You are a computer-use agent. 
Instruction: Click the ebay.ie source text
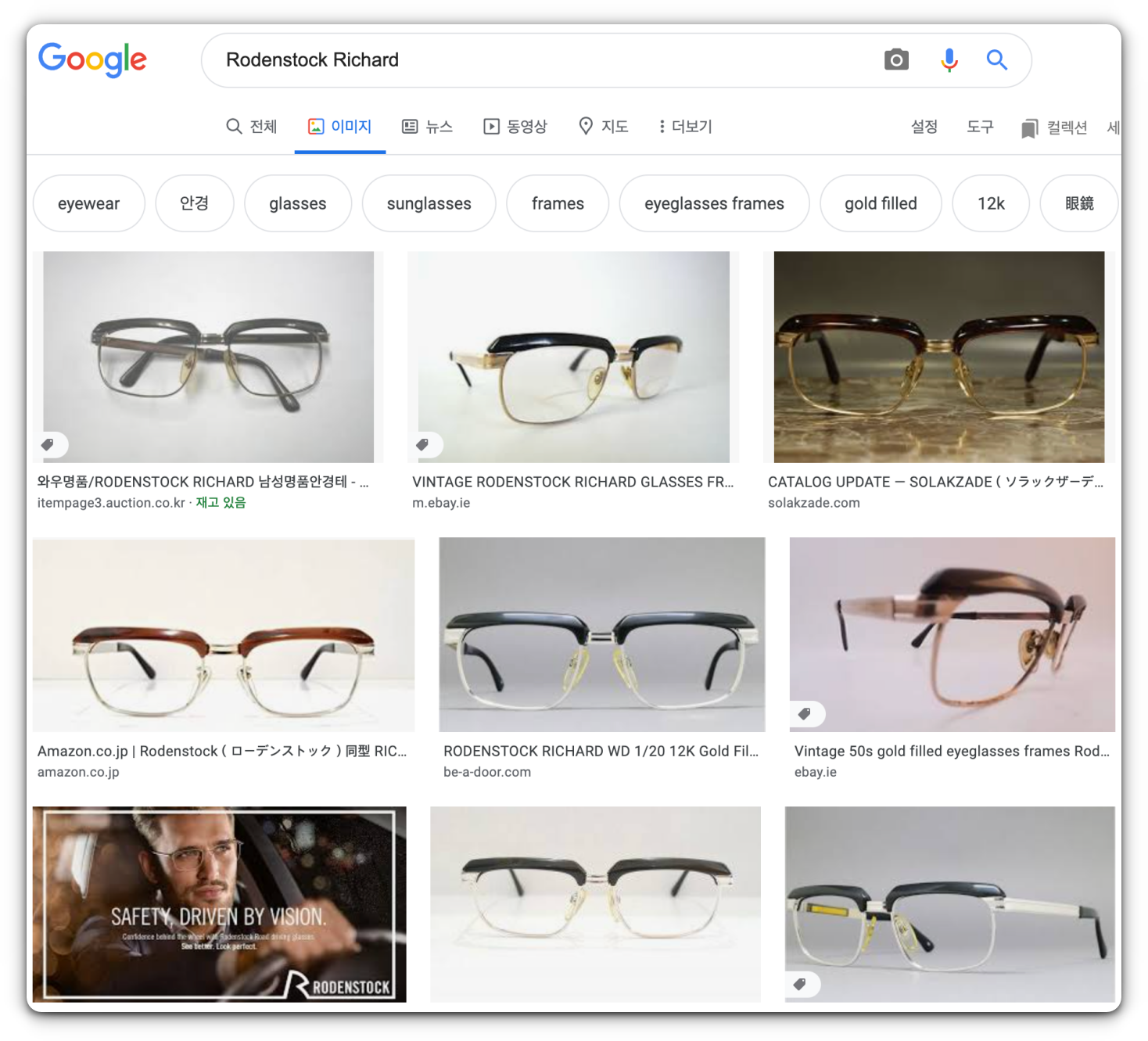(816, 772)
